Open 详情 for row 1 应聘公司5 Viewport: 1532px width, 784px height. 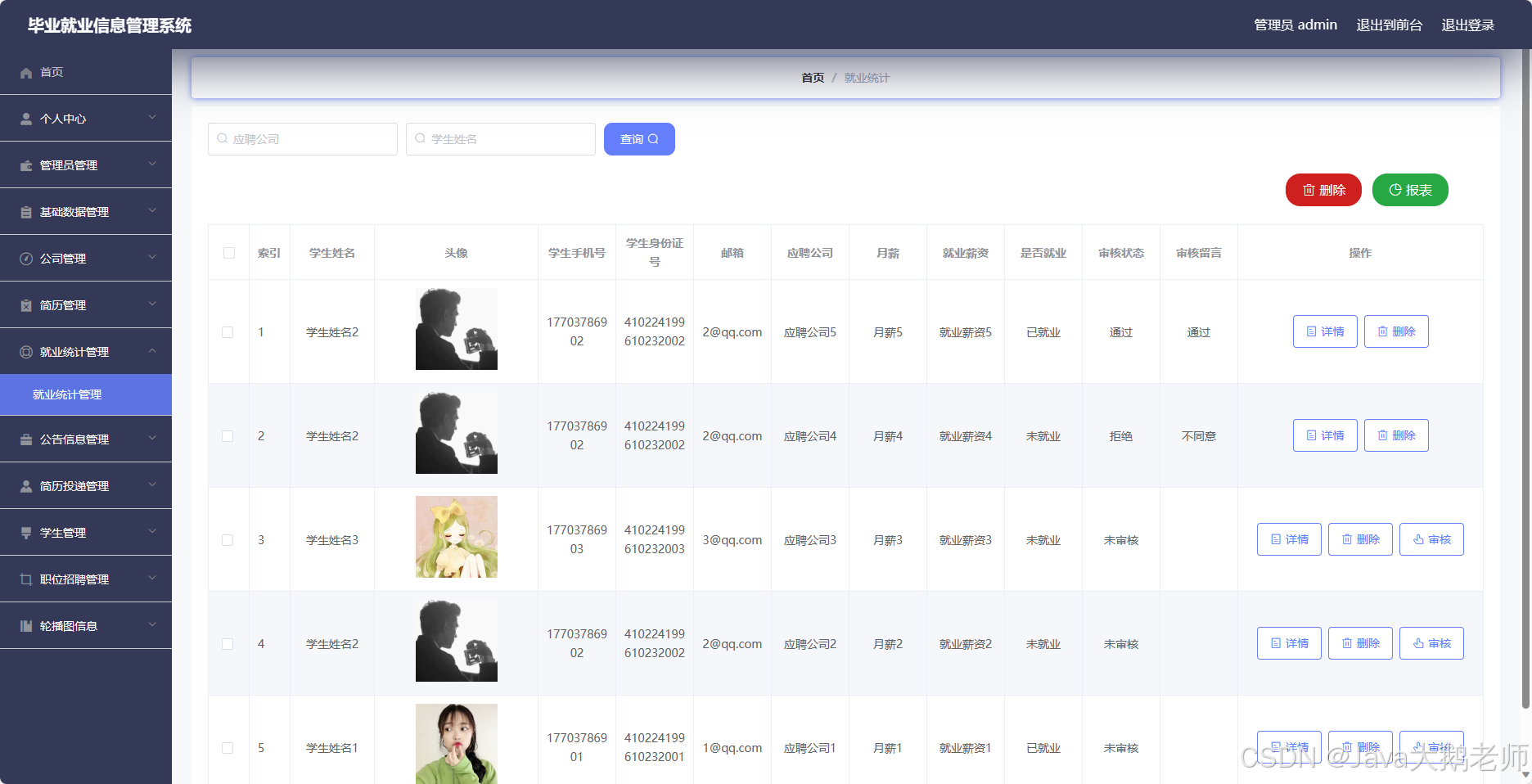pos(1325,331)
